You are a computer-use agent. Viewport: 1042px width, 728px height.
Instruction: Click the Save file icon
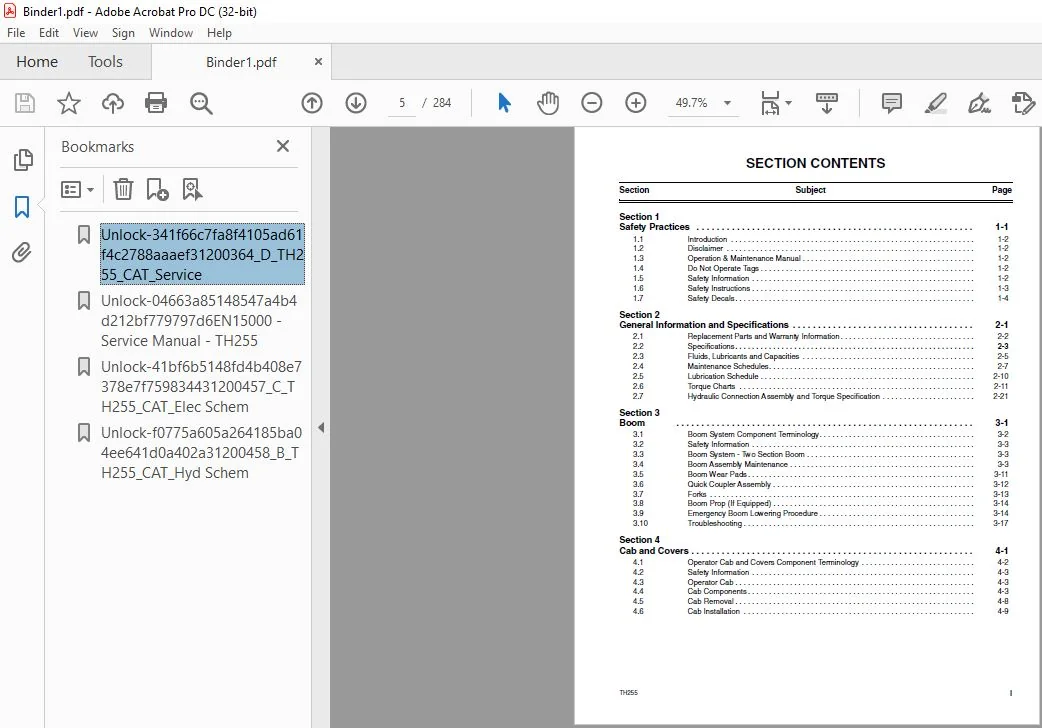point(25,103)
